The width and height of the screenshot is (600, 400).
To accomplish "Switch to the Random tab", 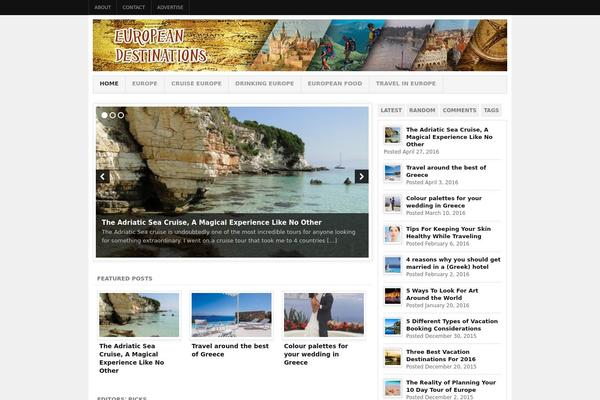I will tap(422, 110).
